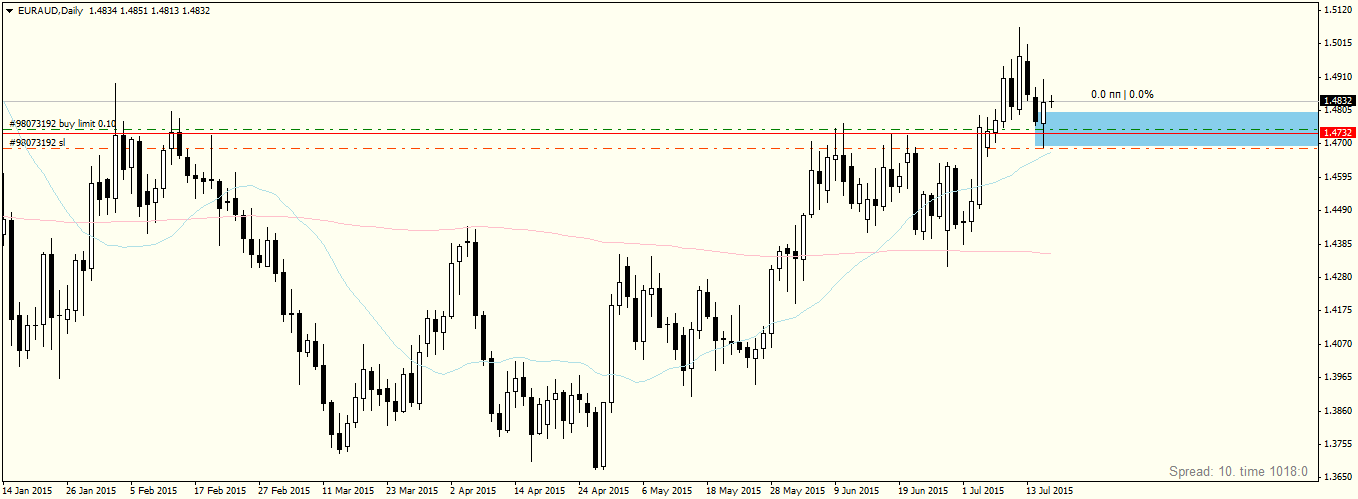
Task: Click the 'Spread: 10. time 1018:0' text
Action: 1238,471
